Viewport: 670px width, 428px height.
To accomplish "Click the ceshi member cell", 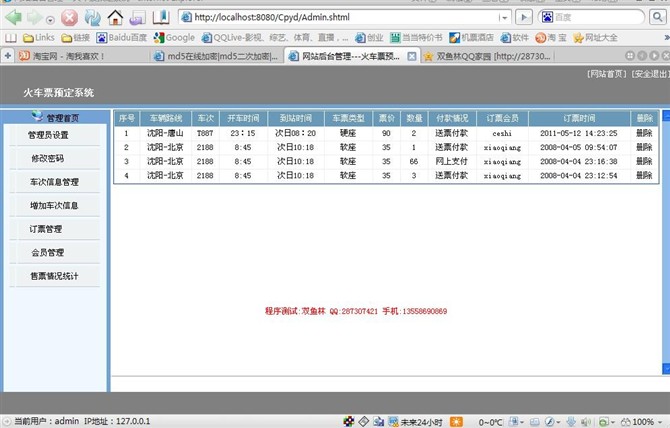I will pyautogui.click(x=502, y=134).
